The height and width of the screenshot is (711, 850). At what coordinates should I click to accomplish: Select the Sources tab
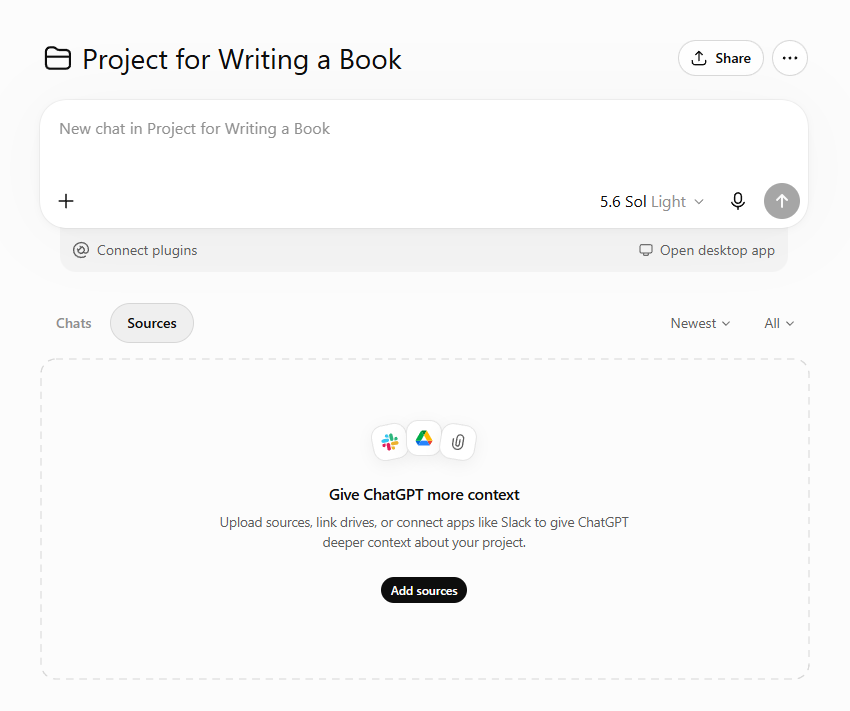pyautogui.click(x=152, y=323)
